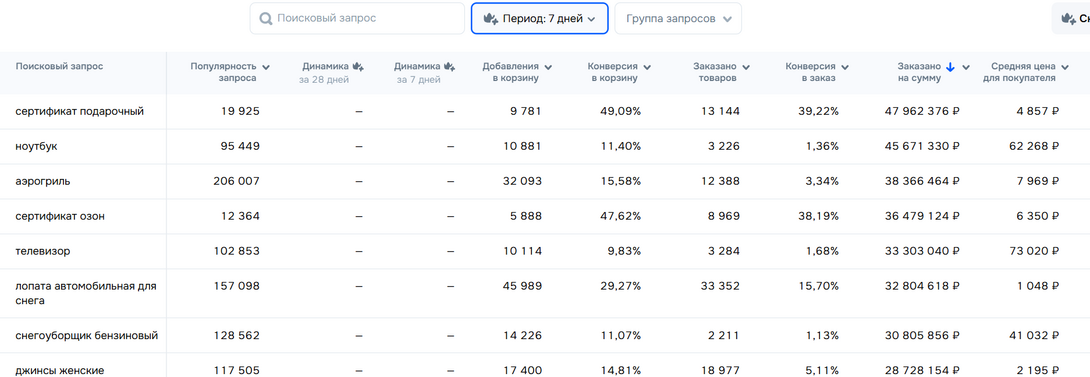Select the телевизор query row
Screen dimensions: 1090x377
tap(43, 251)
